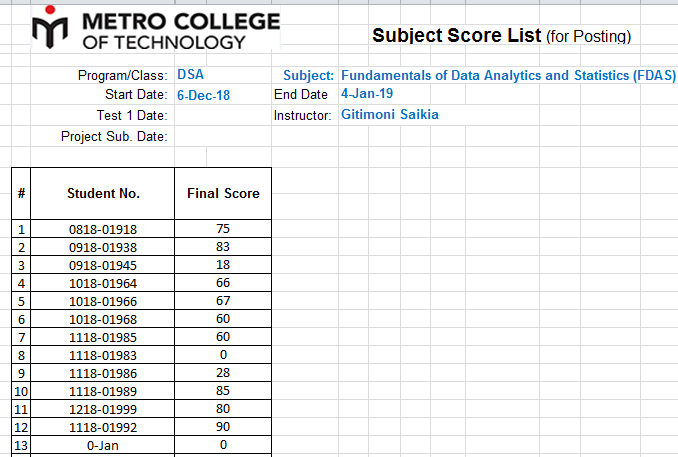Select student number 1018-01966

(x=103, y=301)
